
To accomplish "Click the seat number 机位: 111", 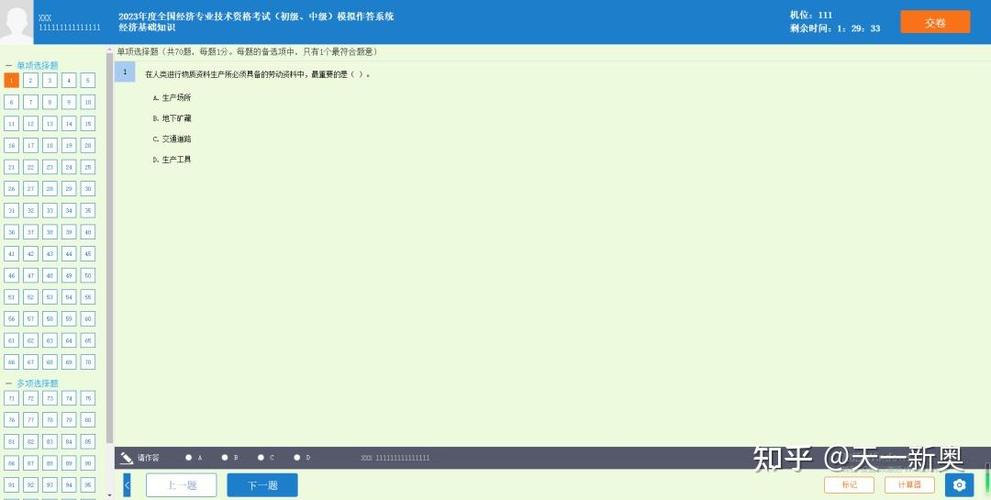I will coord(811,15).
